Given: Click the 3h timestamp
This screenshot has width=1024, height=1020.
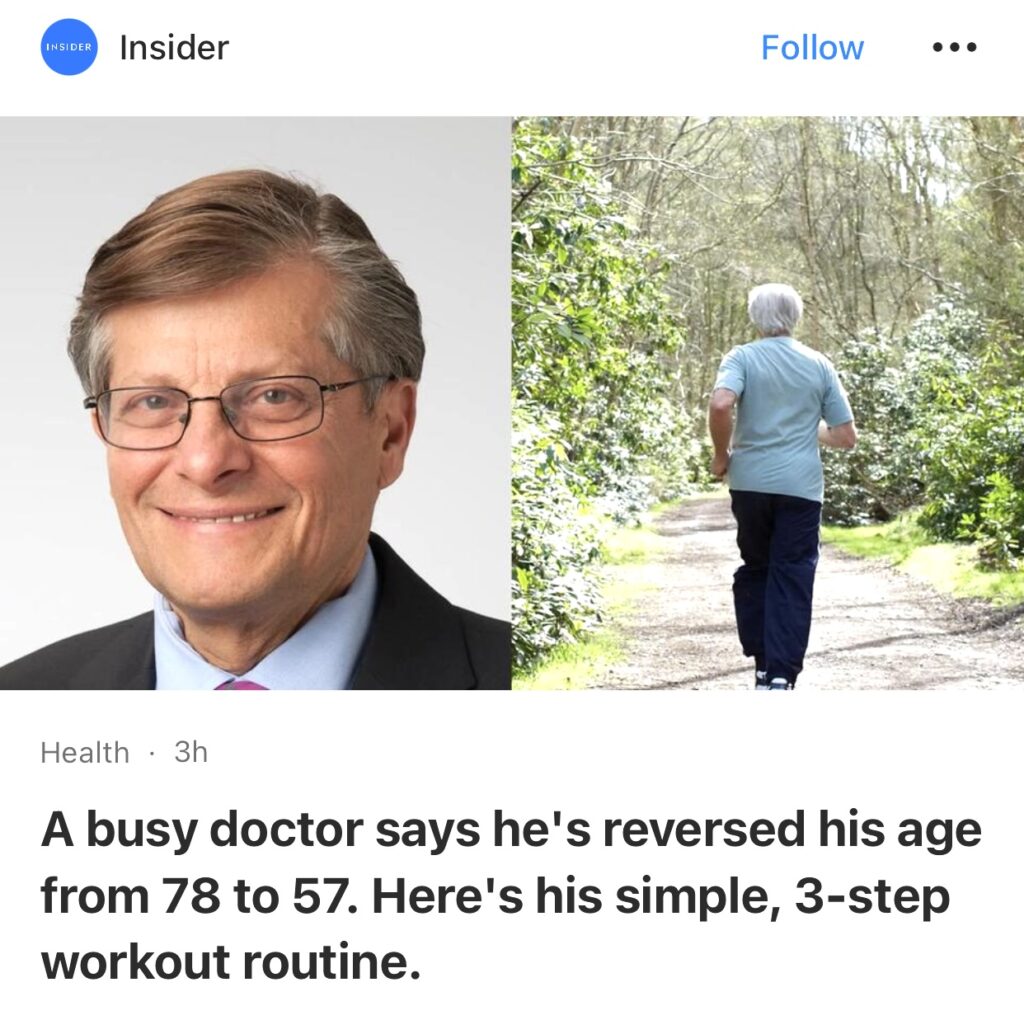Looking at the screenshot, I should (191, 752).
